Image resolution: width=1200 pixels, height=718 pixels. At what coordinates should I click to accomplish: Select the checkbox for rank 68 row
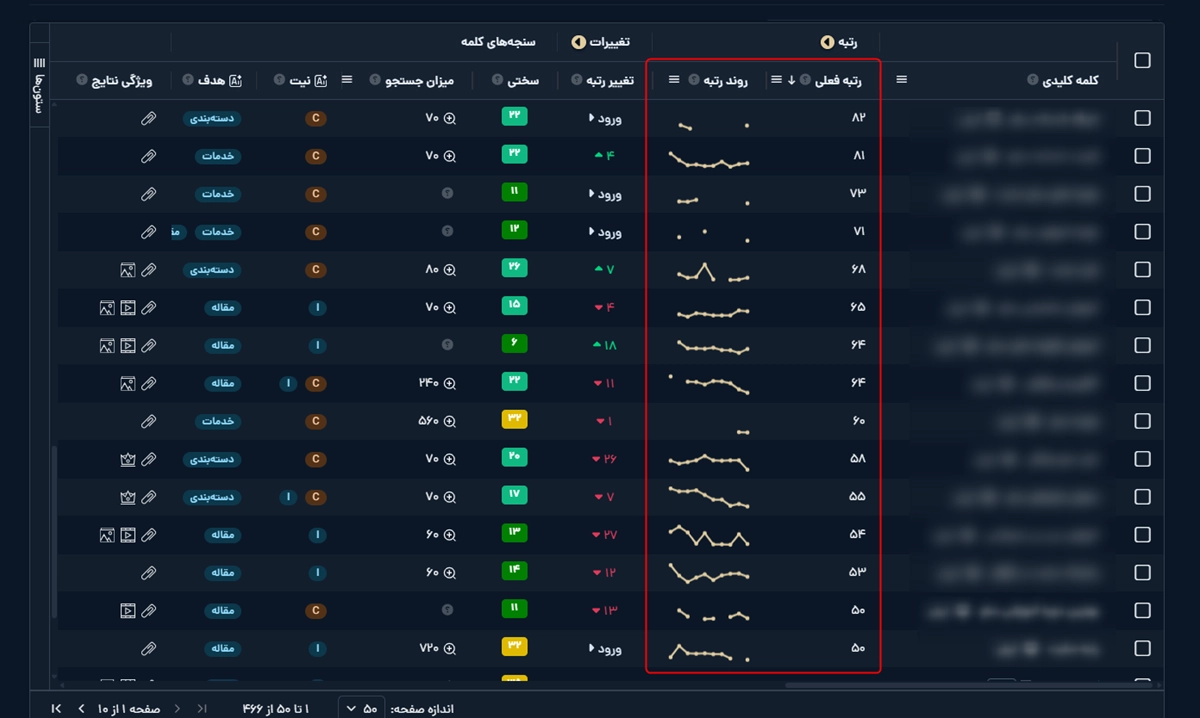(1142, 269)
